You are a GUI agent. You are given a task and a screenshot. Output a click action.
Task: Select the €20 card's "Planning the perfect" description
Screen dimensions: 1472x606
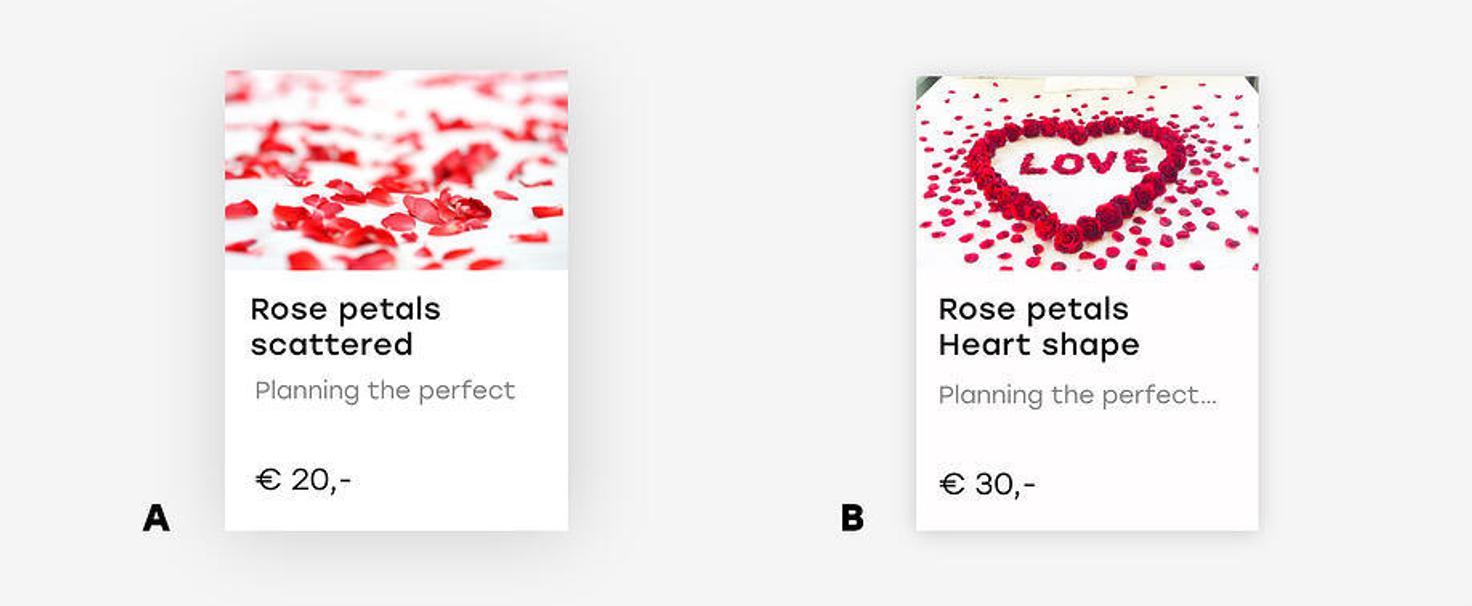[x=385, y=390]
